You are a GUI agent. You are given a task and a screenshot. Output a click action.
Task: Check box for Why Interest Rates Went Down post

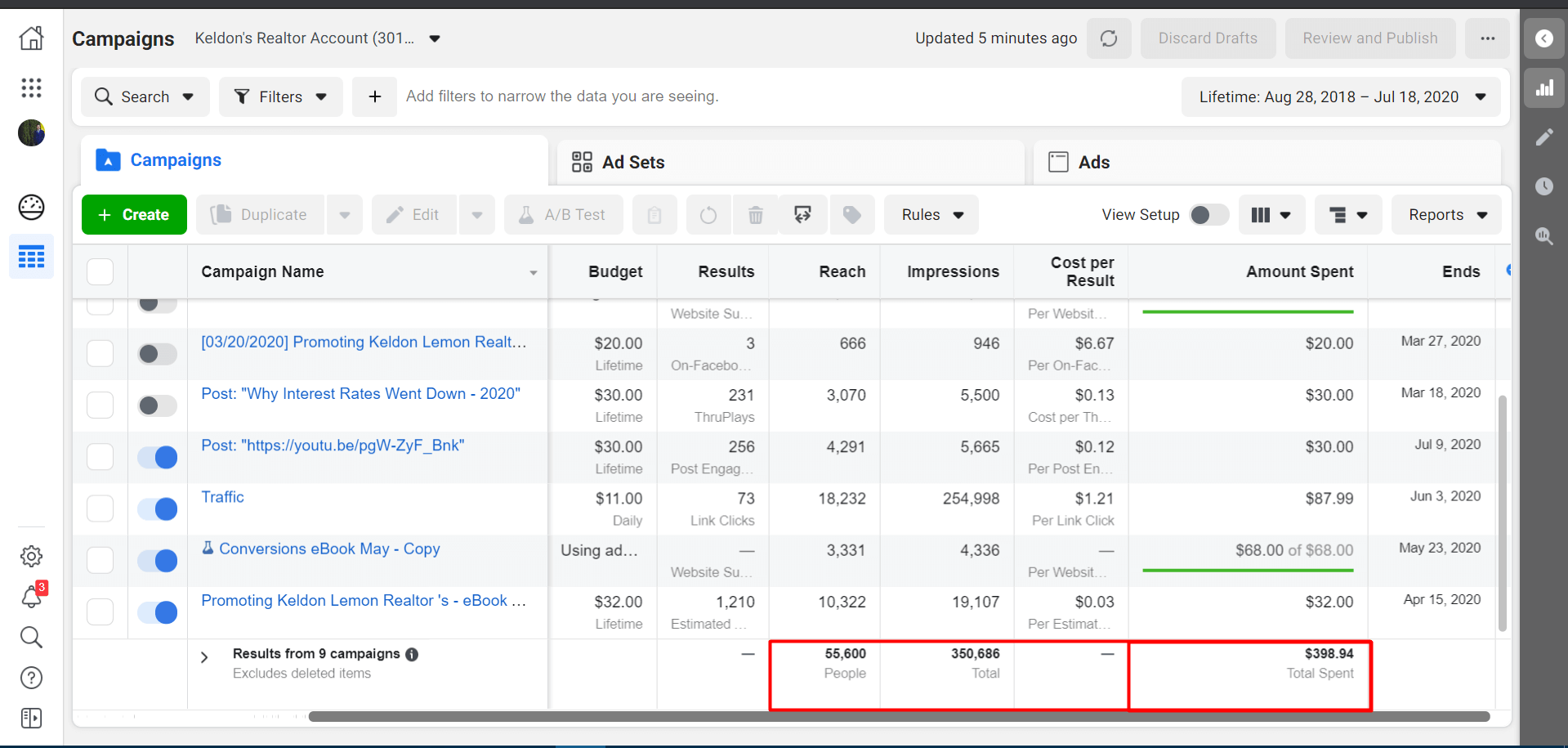(100, 405)
